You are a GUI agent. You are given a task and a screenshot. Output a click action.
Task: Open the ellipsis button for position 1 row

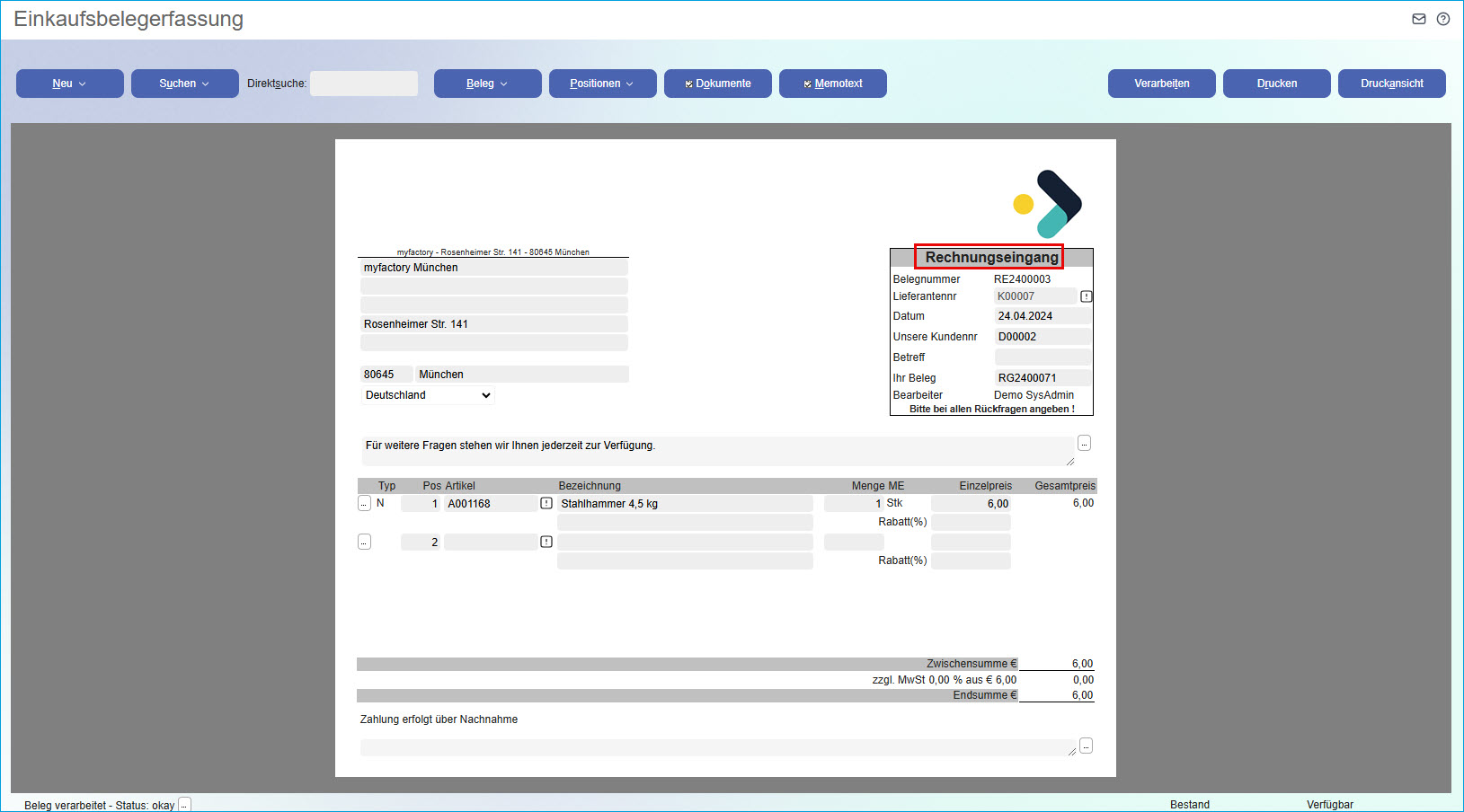[x=364, y=503]
